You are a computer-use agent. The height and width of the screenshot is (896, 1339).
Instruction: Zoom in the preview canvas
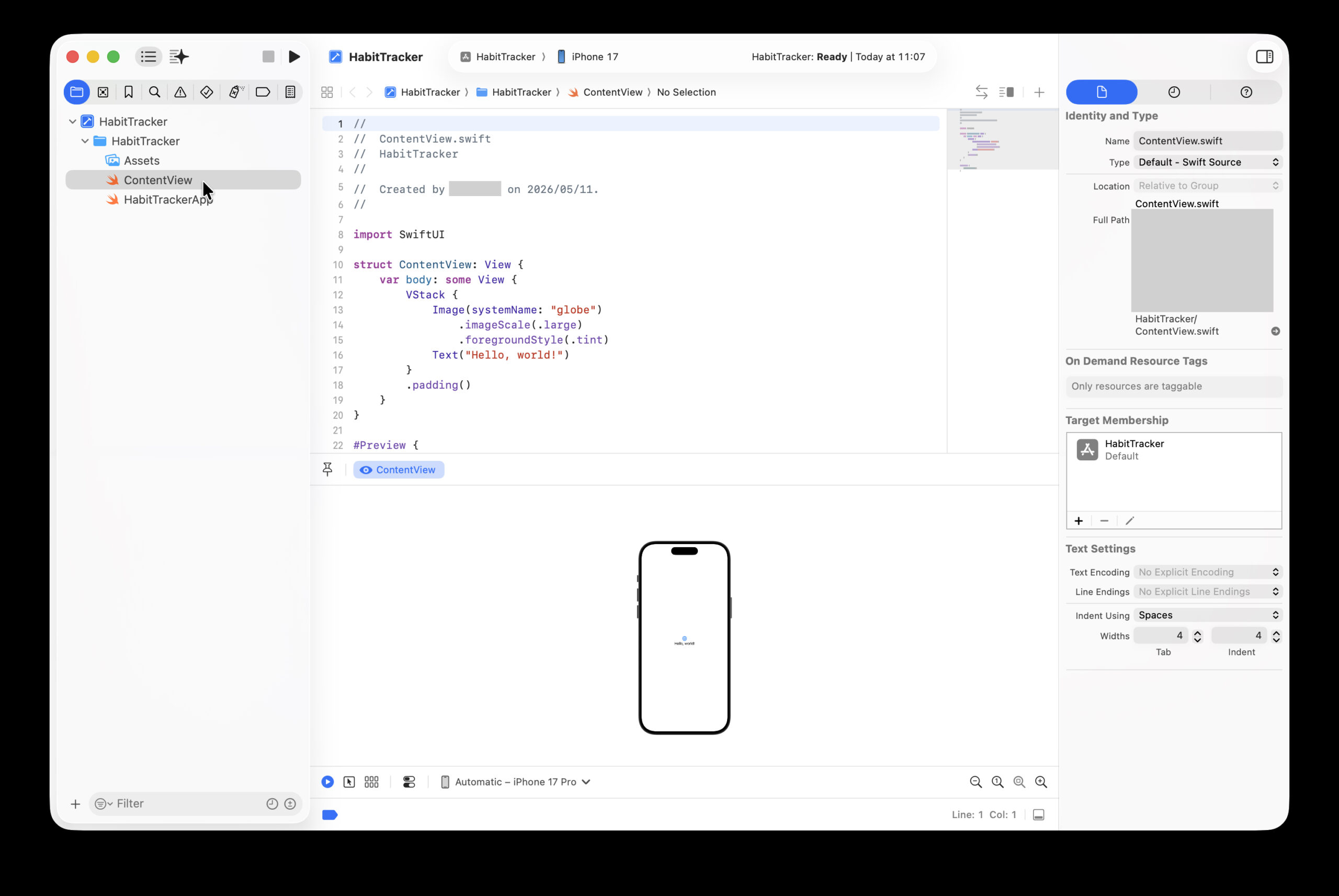coord(1041,782)
